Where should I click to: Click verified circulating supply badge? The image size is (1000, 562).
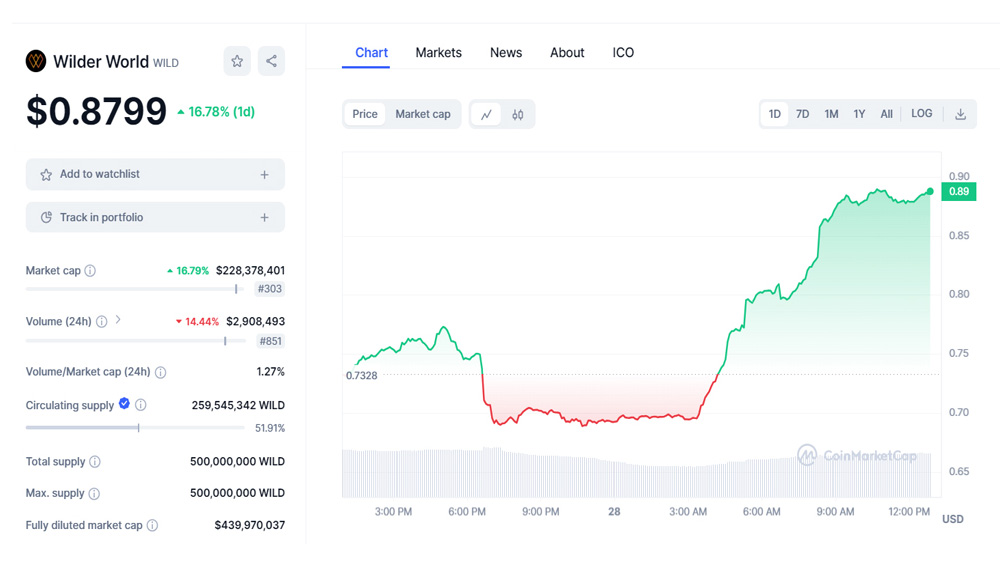124,403
